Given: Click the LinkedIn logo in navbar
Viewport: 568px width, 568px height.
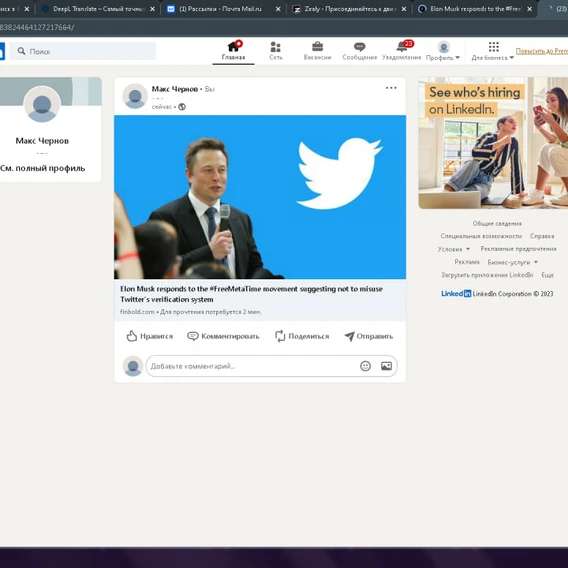Looking at the screenshot, I should point(2,51).
